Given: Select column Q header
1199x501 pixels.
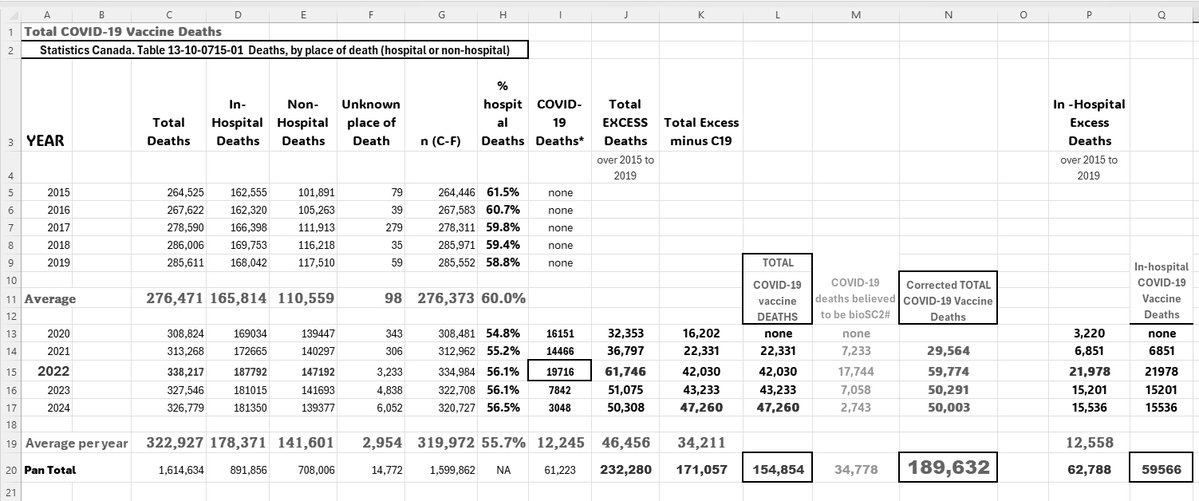Looking at the screenshot, I should pyautogui.click(x=1162, y=15).
